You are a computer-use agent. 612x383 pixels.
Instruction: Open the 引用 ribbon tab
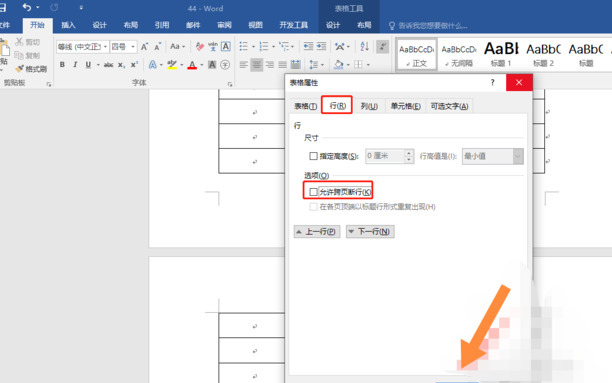pos(162,25)
